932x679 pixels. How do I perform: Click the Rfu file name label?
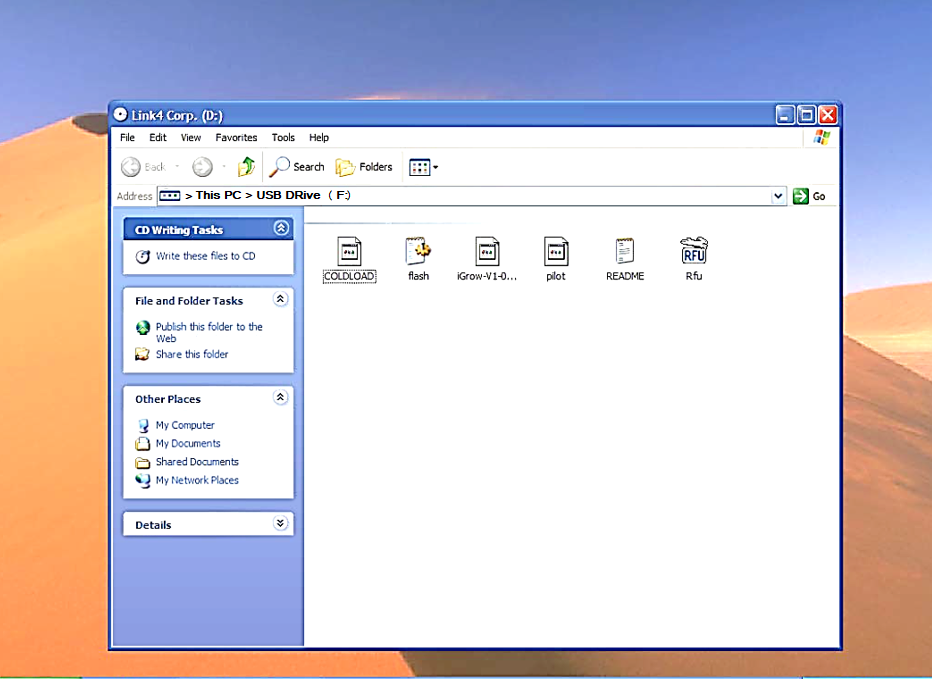[694, 276]
